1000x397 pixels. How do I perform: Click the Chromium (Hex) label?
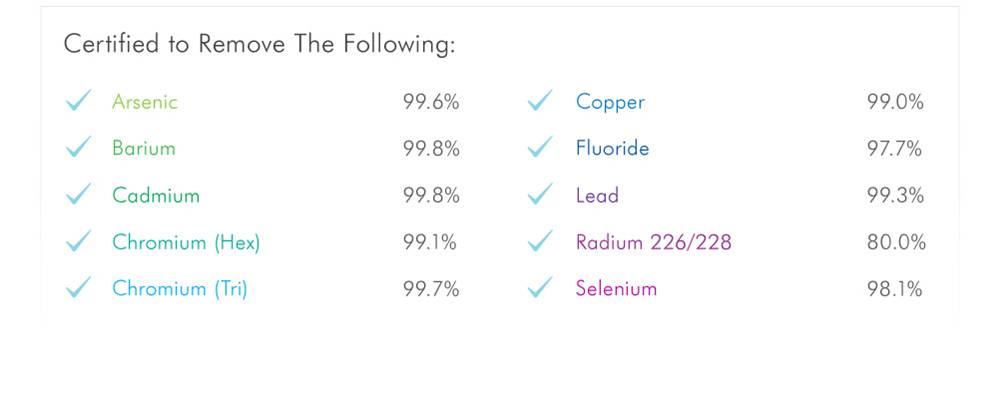(x=186, y=243)
